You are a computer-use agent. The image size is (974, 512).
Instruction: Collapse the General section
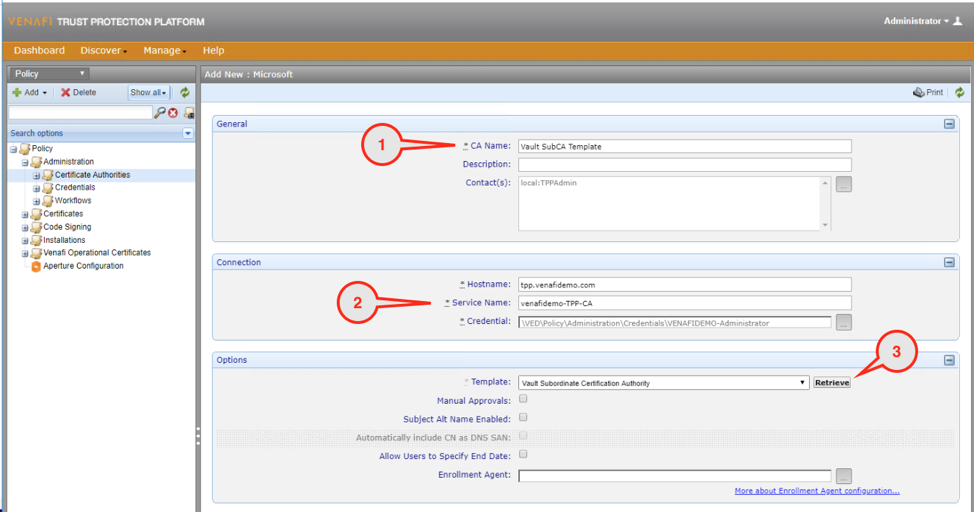[949, 124]
